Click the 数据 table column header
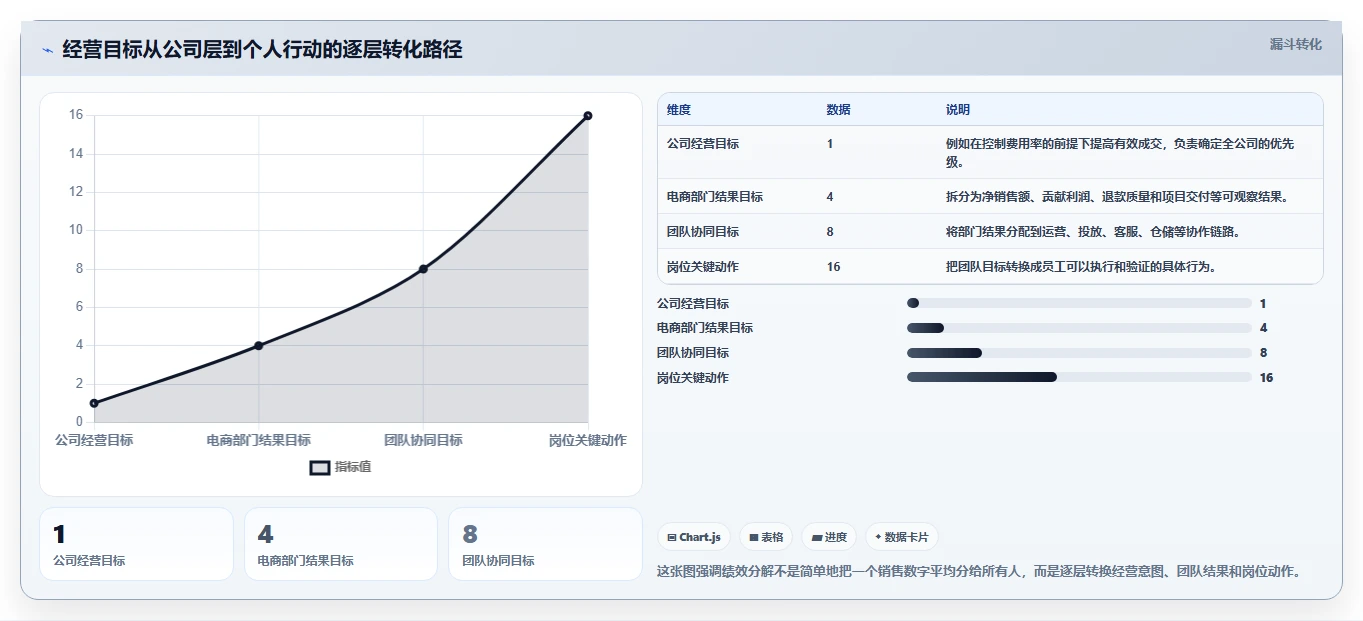 point(839,110)
